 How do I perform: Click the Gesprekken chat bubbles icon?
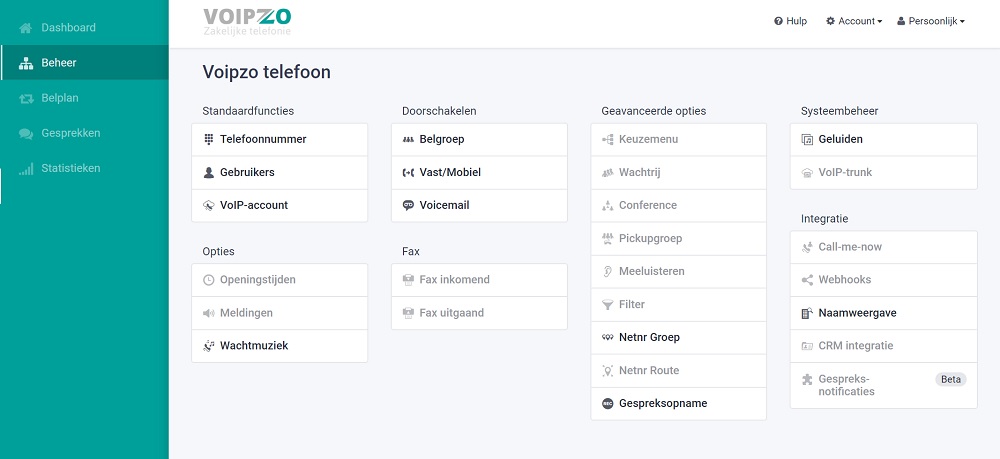(26, 133)
